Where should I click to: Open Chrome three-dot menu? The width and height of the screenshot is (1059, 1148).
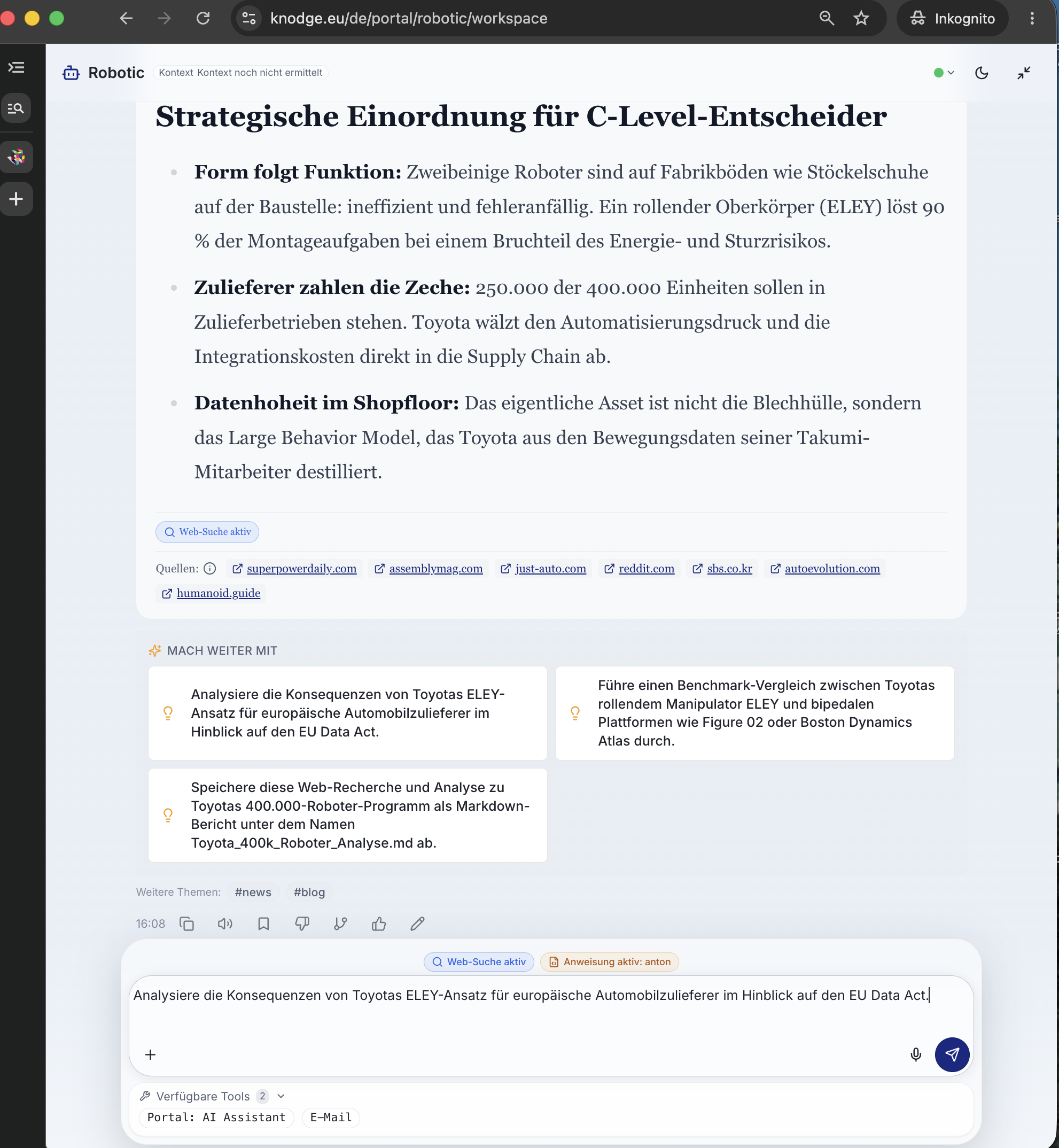pyautogui.click(x=1032, y=18)
